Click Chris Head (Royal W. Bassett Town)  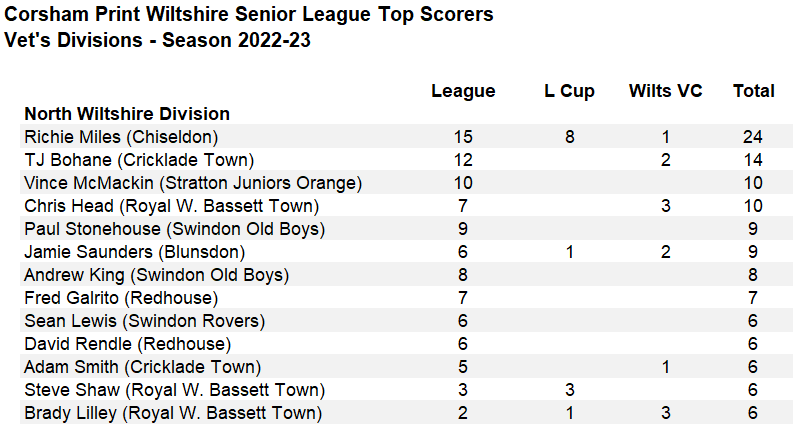tap(171, 206)
